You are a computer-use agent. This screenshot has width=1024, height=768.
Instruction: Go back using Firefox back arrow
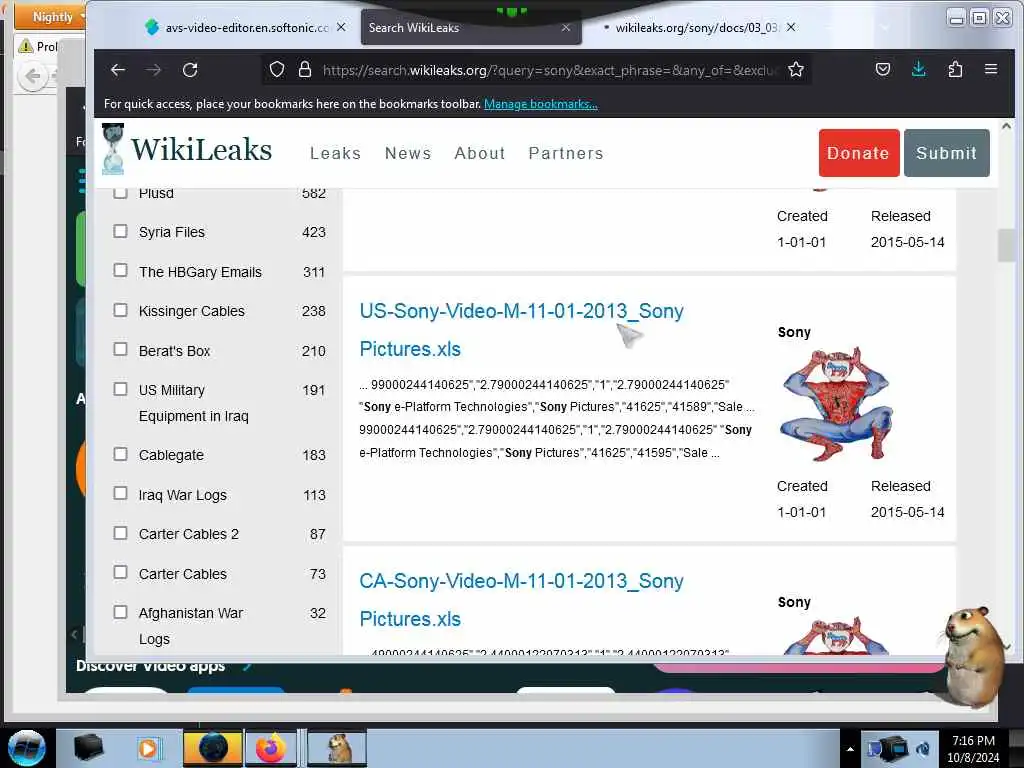pyautogui.click(x=118, y=70)
